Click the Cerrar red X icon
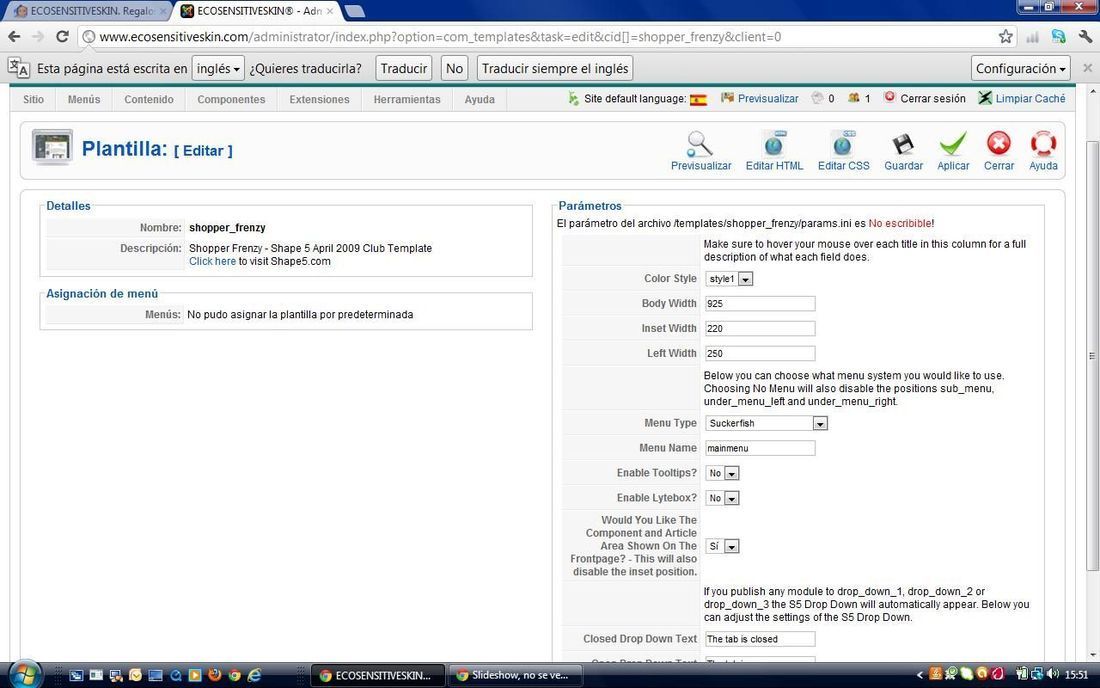The width and height of the screenshot is (1100, 688). 998,144
